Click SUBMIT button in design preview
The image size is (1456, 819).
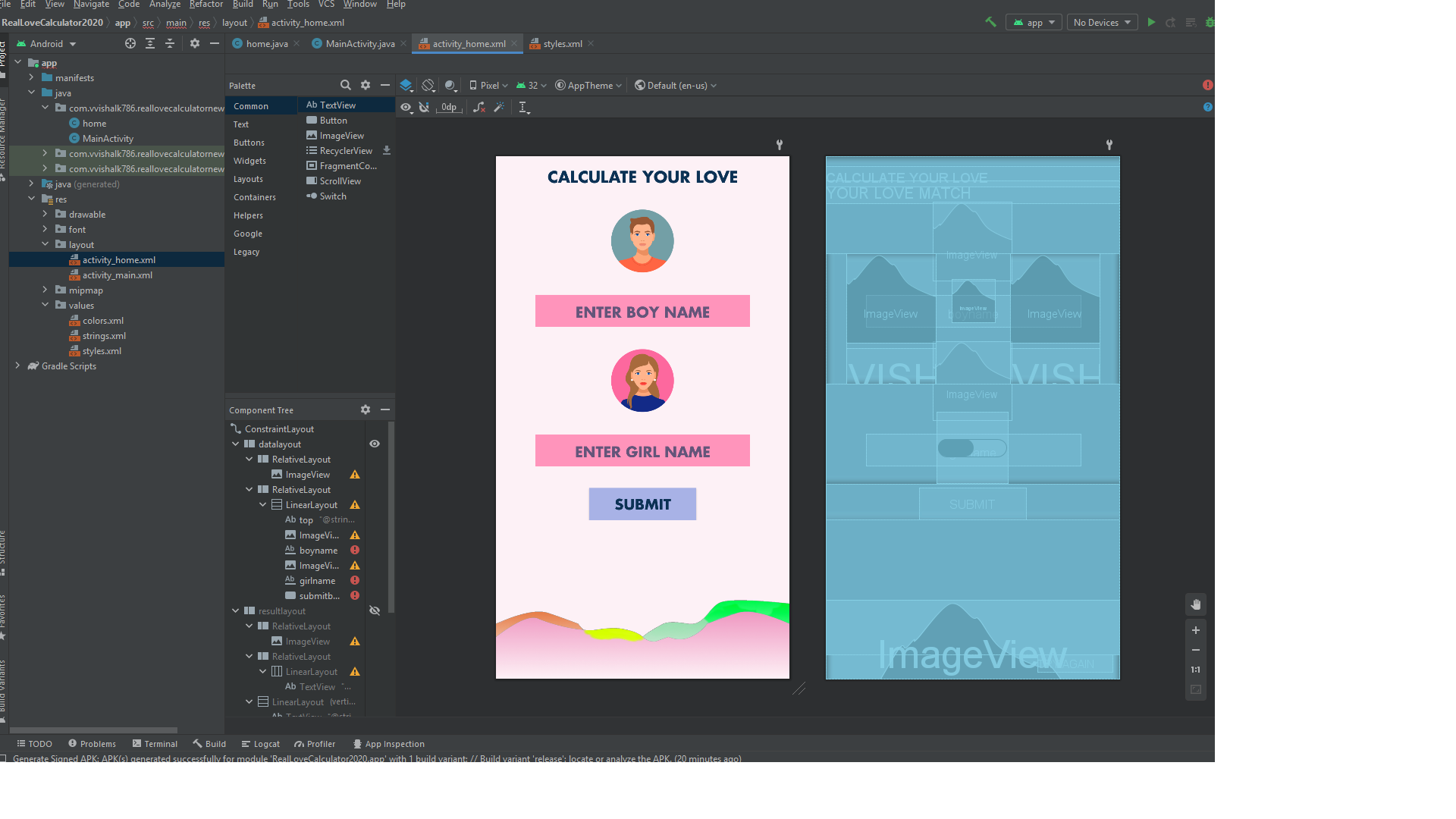(x=642, y=504)
